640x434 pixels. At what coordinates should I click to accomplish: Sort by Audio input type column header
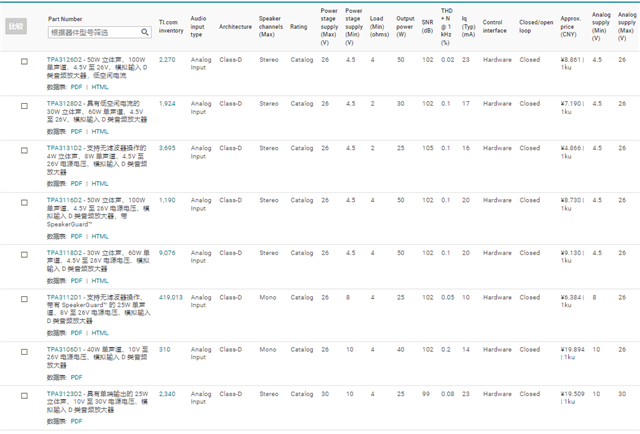198,26
